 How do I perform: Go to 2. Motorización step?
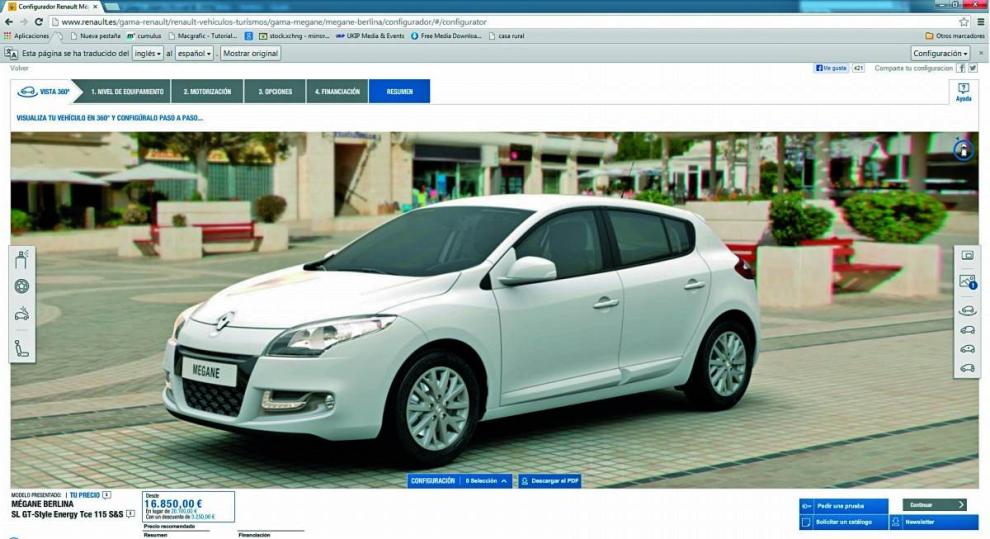point(207,92)
